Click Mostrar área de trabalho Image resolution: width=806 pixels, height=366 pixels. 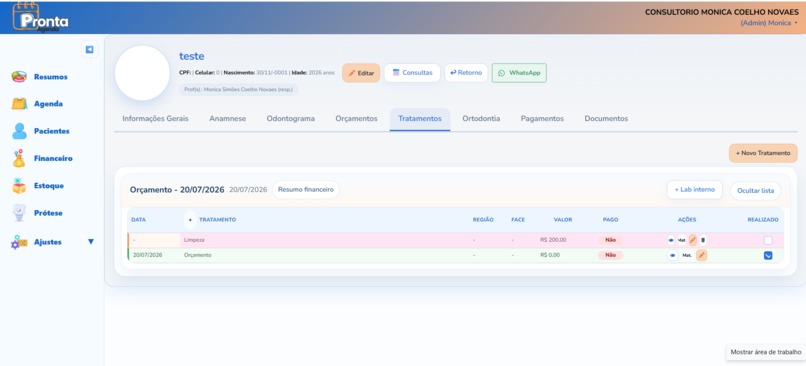[766, 353]
